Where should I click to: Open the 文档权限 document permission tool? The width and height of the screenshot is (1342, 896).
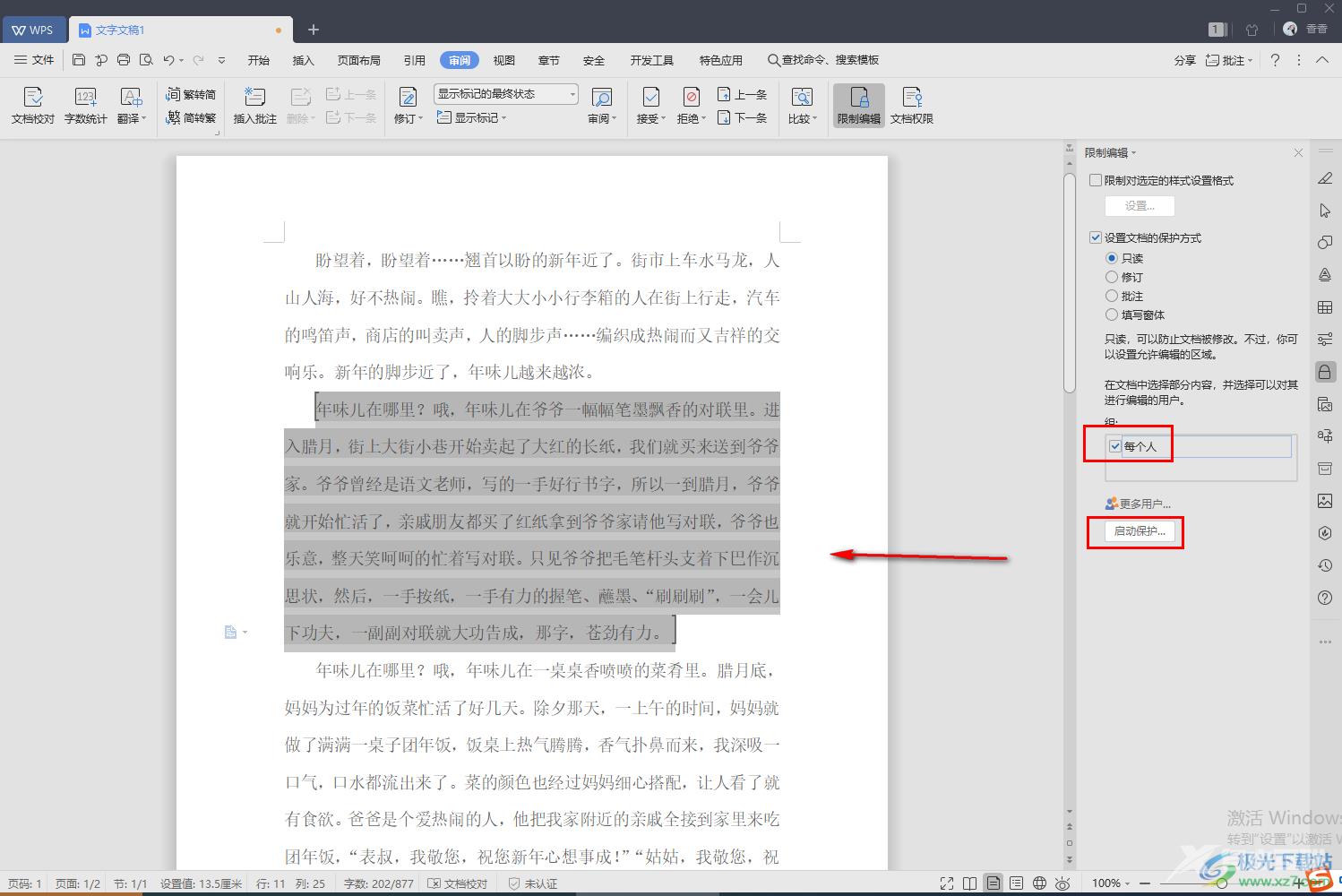912,106
